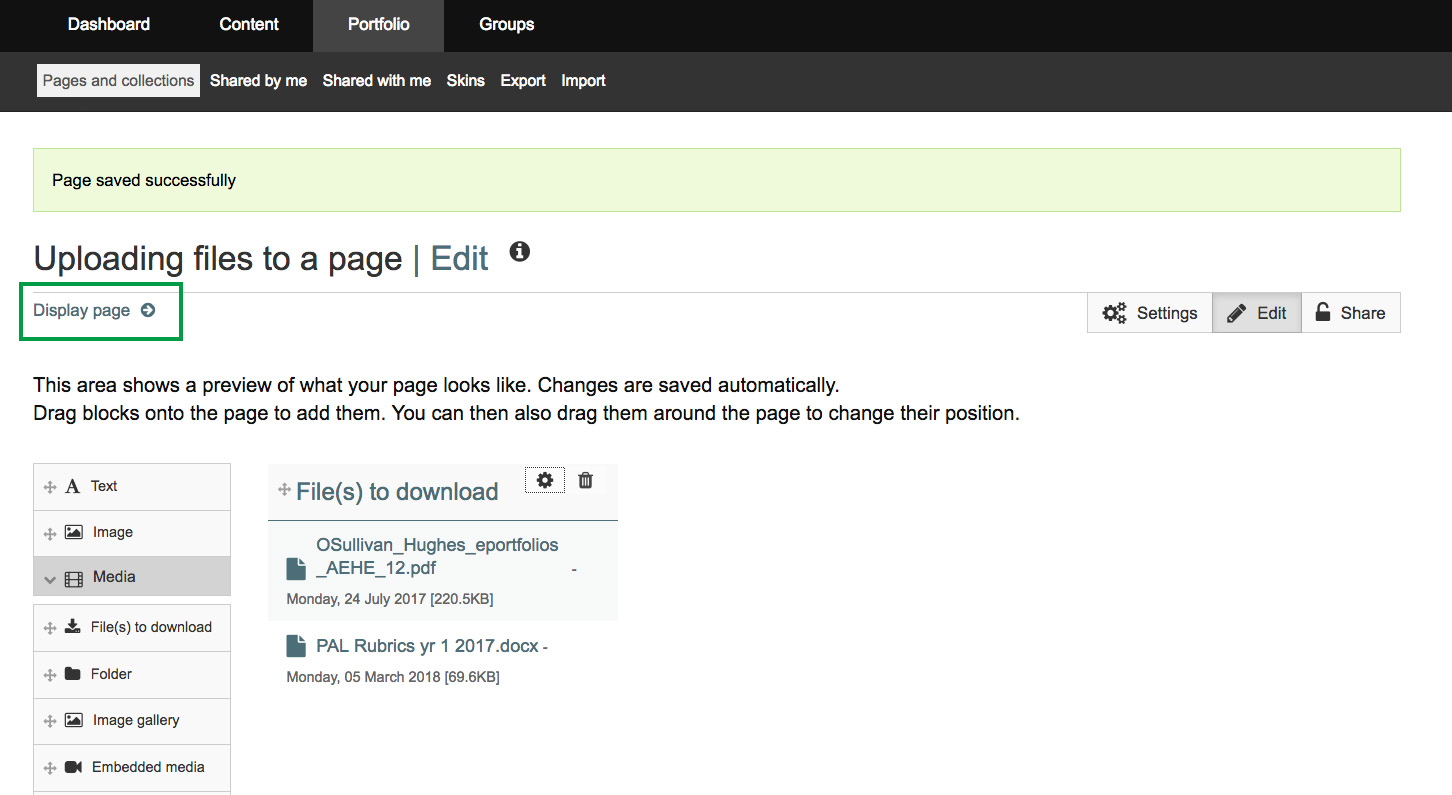
Task: Click the Image gallery picture icon
Action: point(74,720)
